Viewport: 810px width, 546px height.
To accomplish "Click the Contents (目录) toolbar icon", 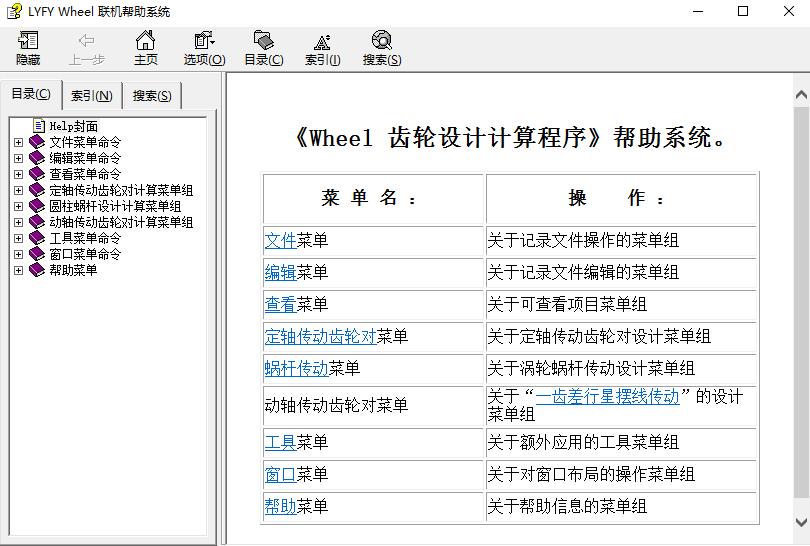I will click(x=264, y=47).
